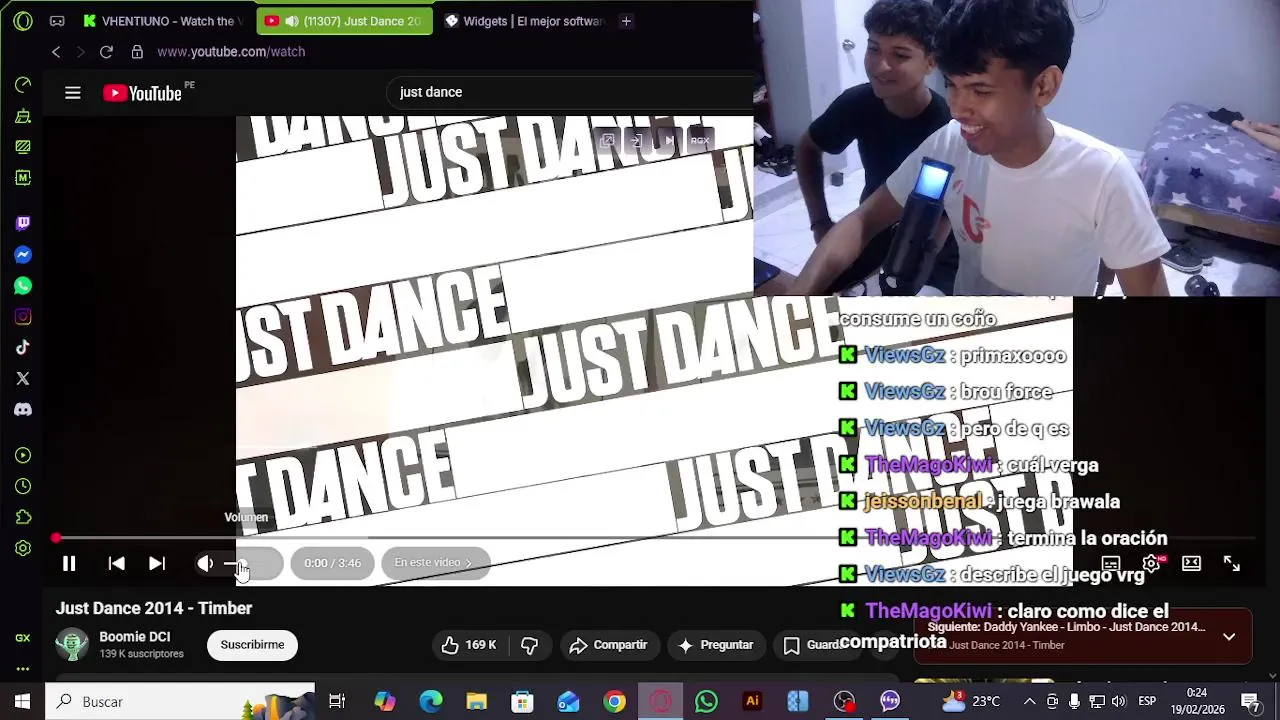1280x720 pixels.
Task: Open Task View on the taskbar
Action: (x=337, y=702)
